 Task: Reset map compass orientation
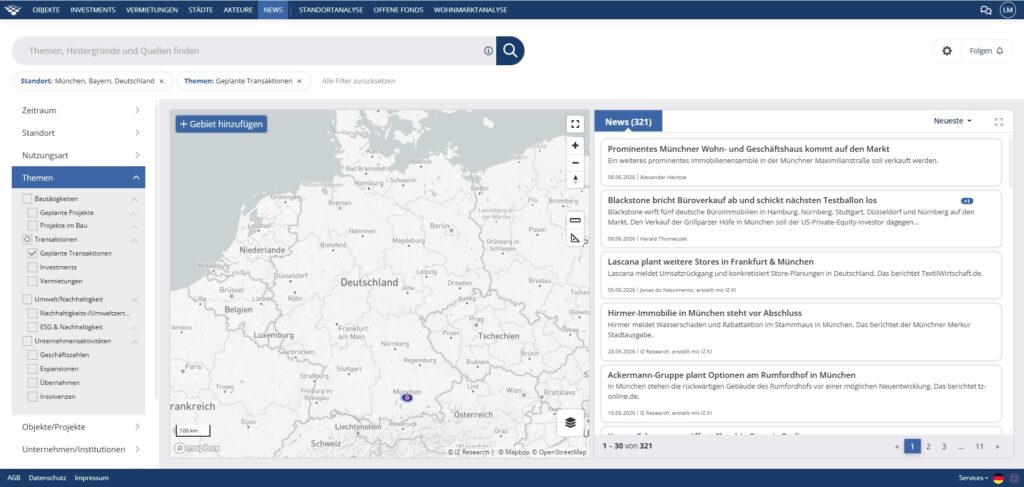coord(575,180)
